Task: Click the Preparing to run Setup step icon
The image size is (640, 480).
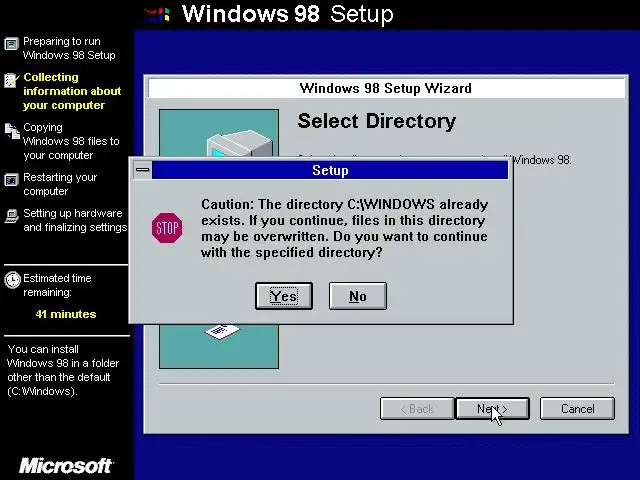Action: [x=11, y=43]
